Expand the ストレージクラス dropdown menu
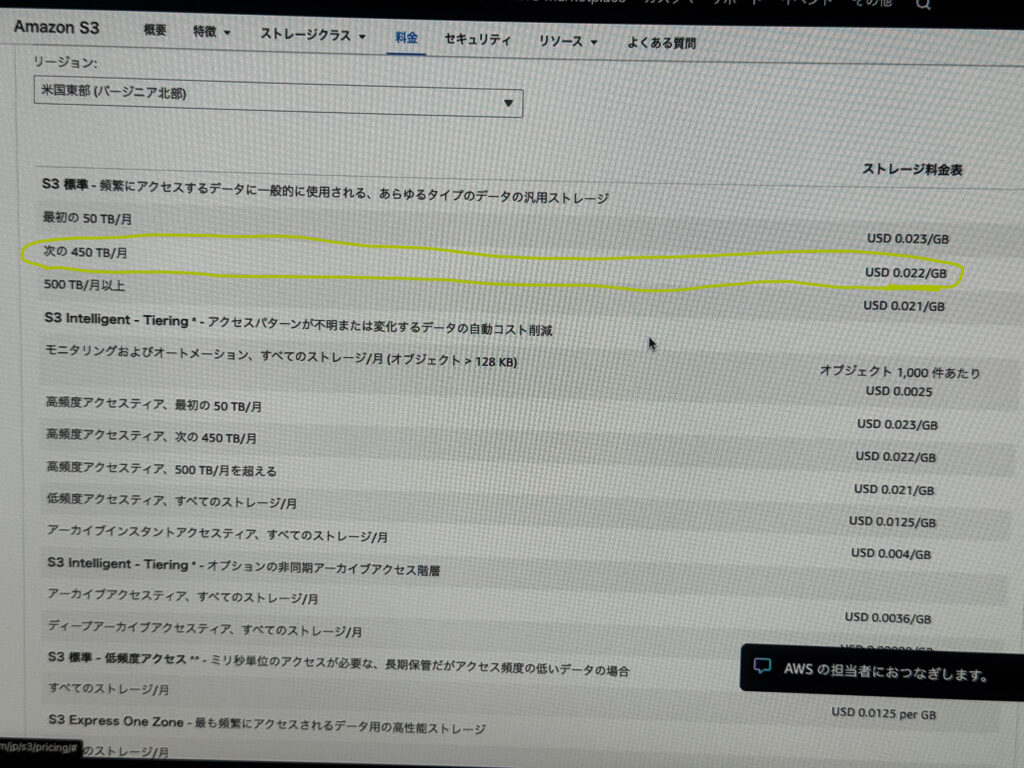 313,35
